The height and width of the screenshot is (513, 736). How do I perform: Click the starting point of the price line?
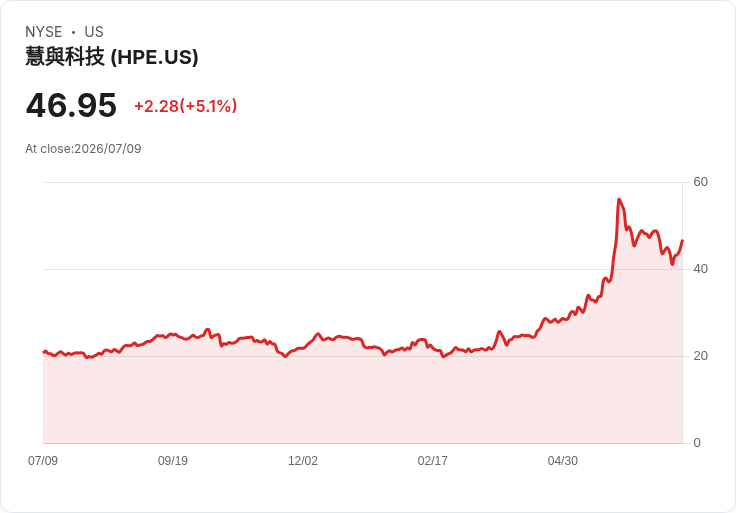click(x=44, y=352)
